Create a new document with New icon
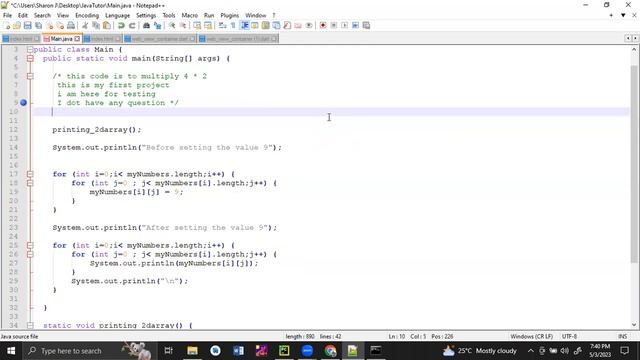Screen dimensions: 640x360 [7, 25]
